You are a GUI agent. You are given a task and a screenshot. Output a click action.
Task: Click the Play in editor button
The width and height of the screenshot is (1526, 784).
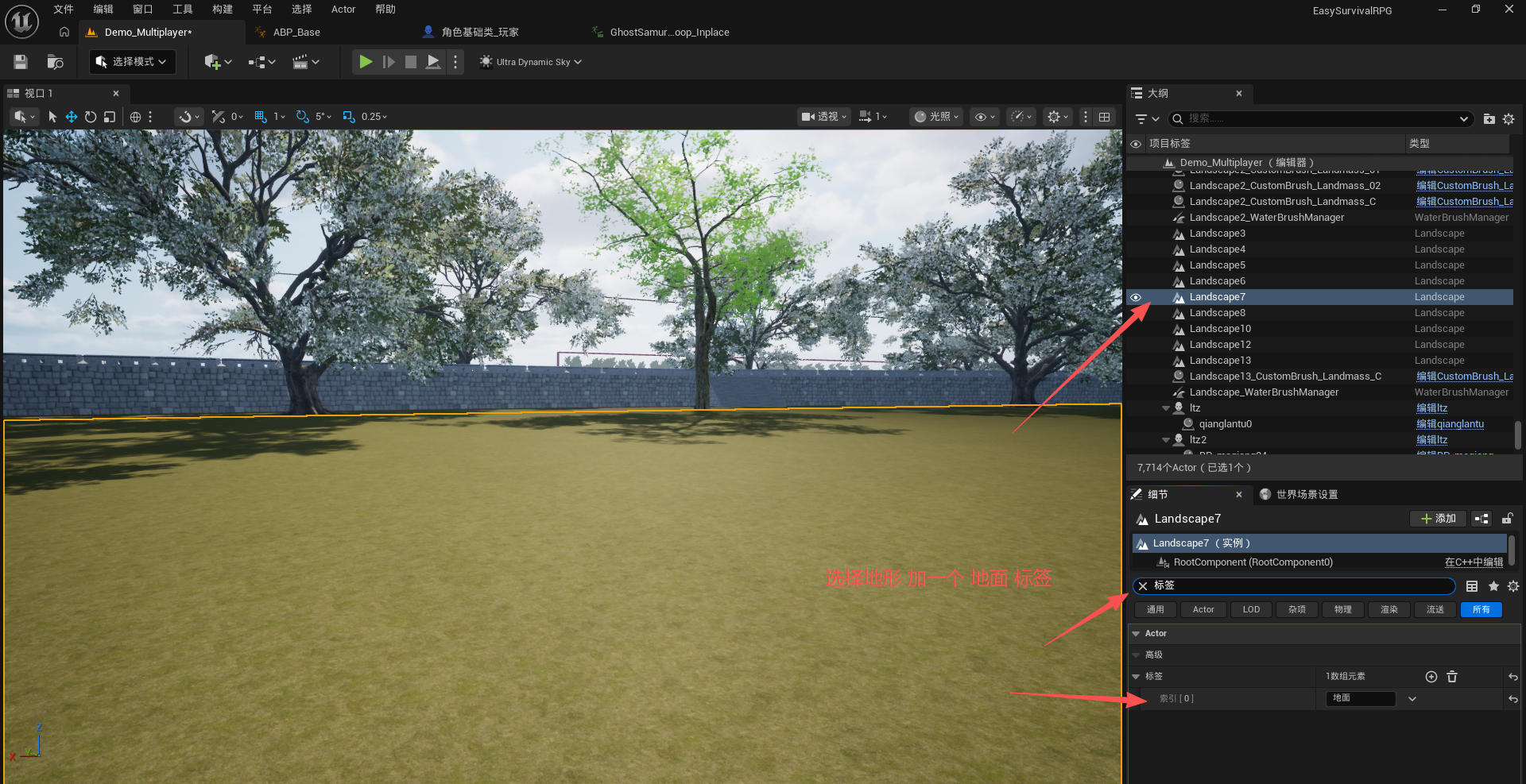(x=366, y=62)
